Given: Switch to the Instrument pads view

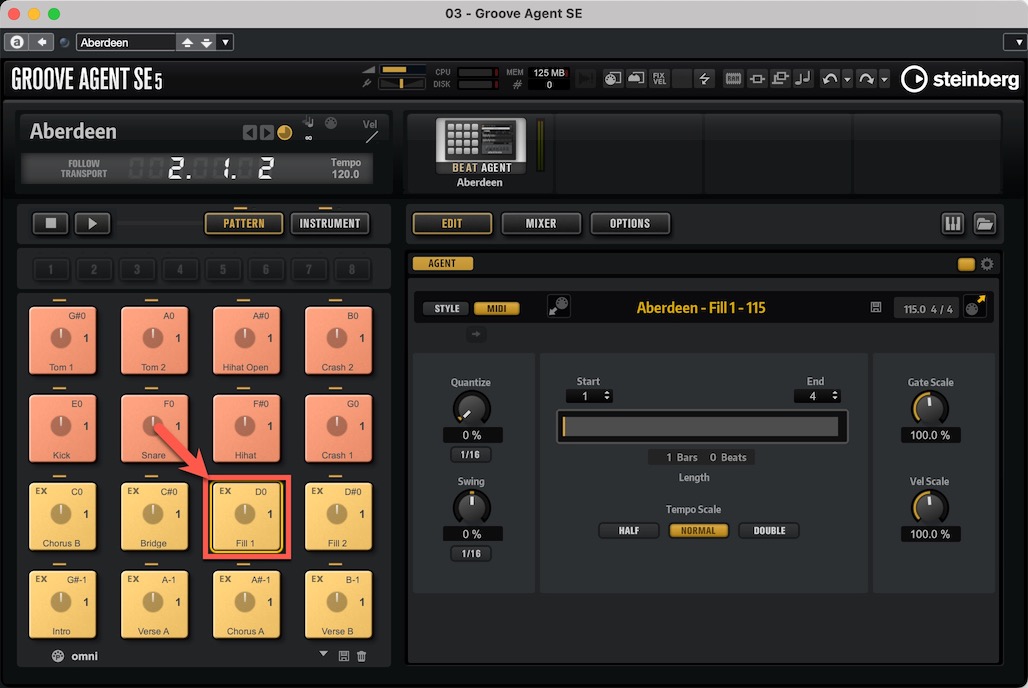Looking at the screenshot, I should point(330,224).
